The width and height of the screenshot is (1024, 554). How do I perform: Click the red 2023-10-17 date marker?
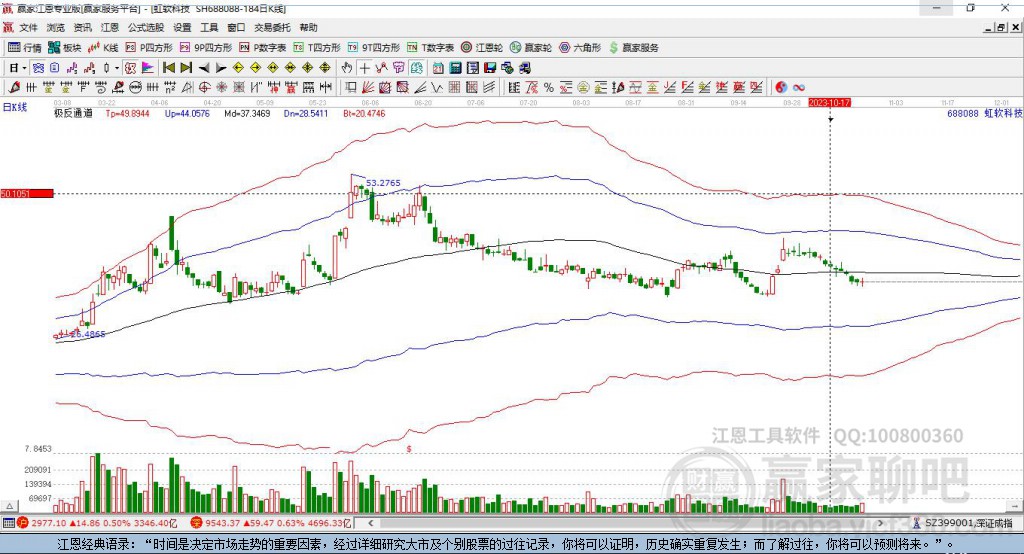click(x=829, y=103)
